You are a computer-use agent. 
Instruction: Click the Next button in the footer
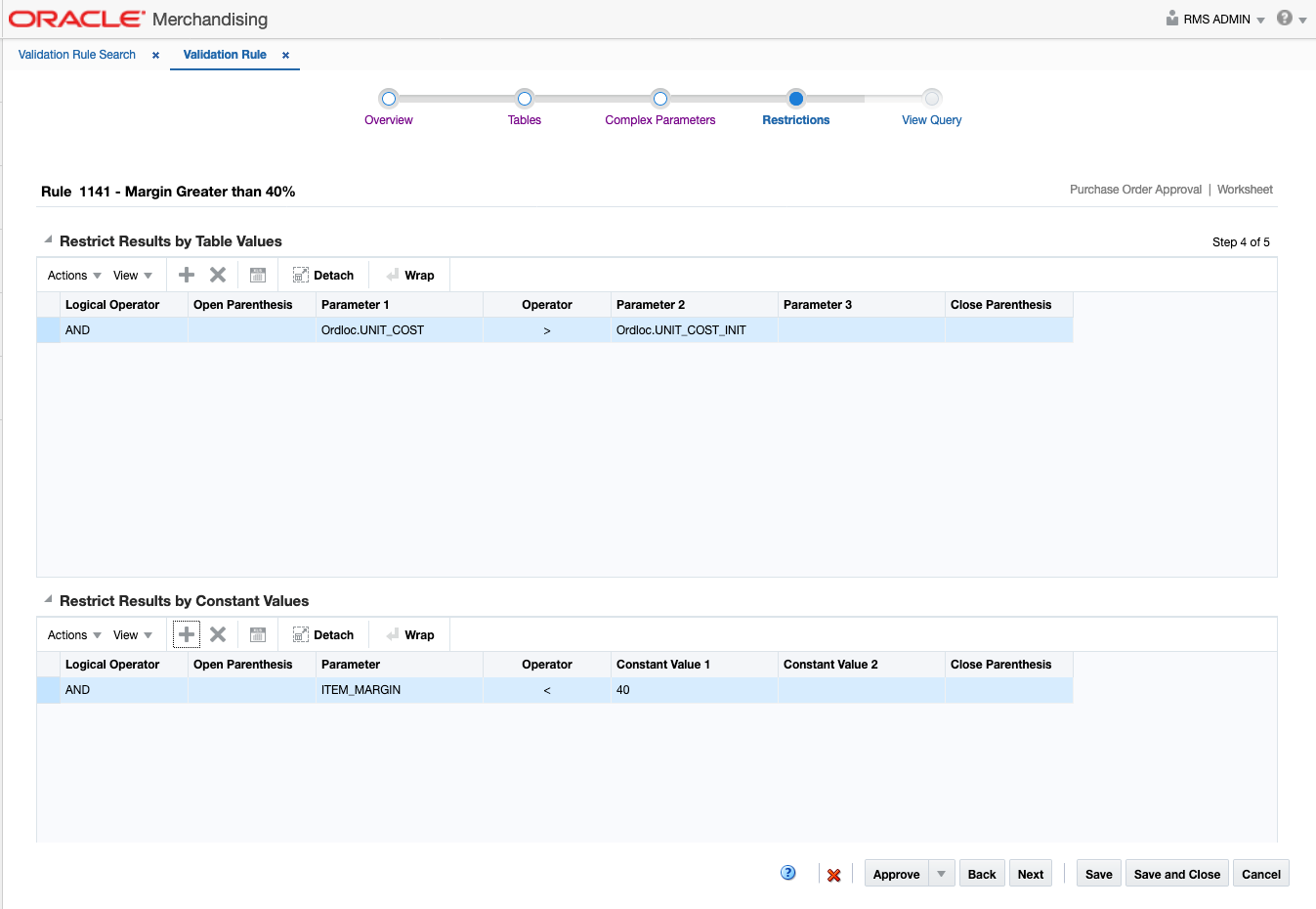[x=1030, y=873]
